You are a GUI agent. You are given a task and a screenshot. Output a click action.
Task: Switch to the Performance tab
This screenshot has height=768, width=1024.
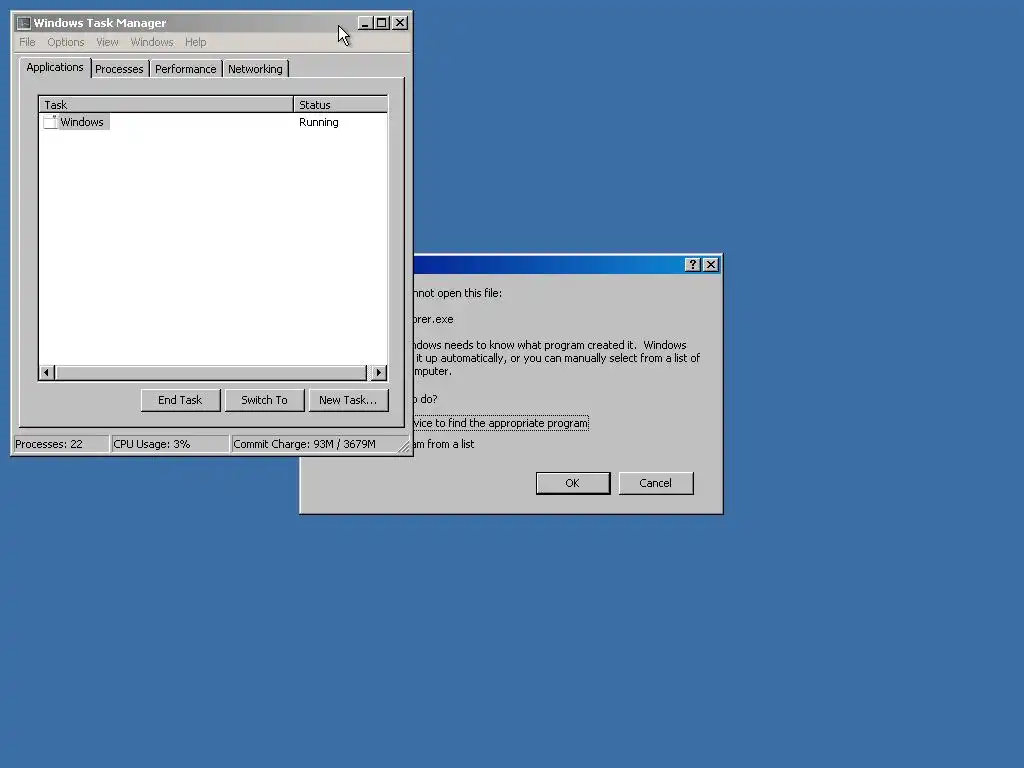pyautogui.click(x=185, y=69)
